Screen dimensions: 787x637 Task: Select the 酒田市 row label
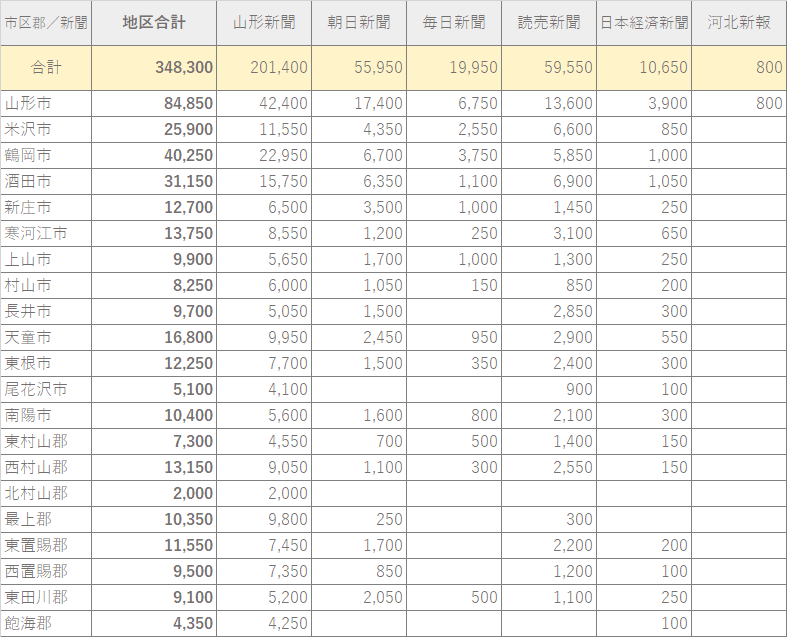point(46,182)
